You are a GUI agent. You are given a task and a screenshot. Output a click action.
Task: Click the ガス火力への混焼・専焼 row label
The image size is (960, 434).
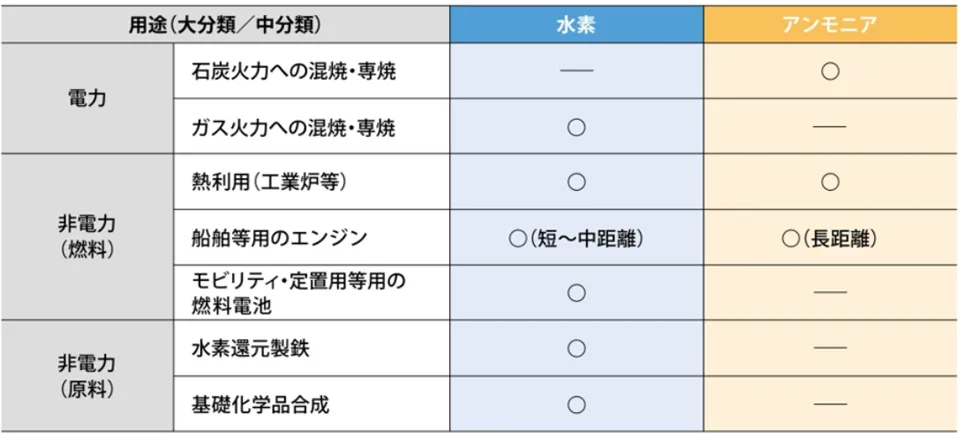pos(293,127)
